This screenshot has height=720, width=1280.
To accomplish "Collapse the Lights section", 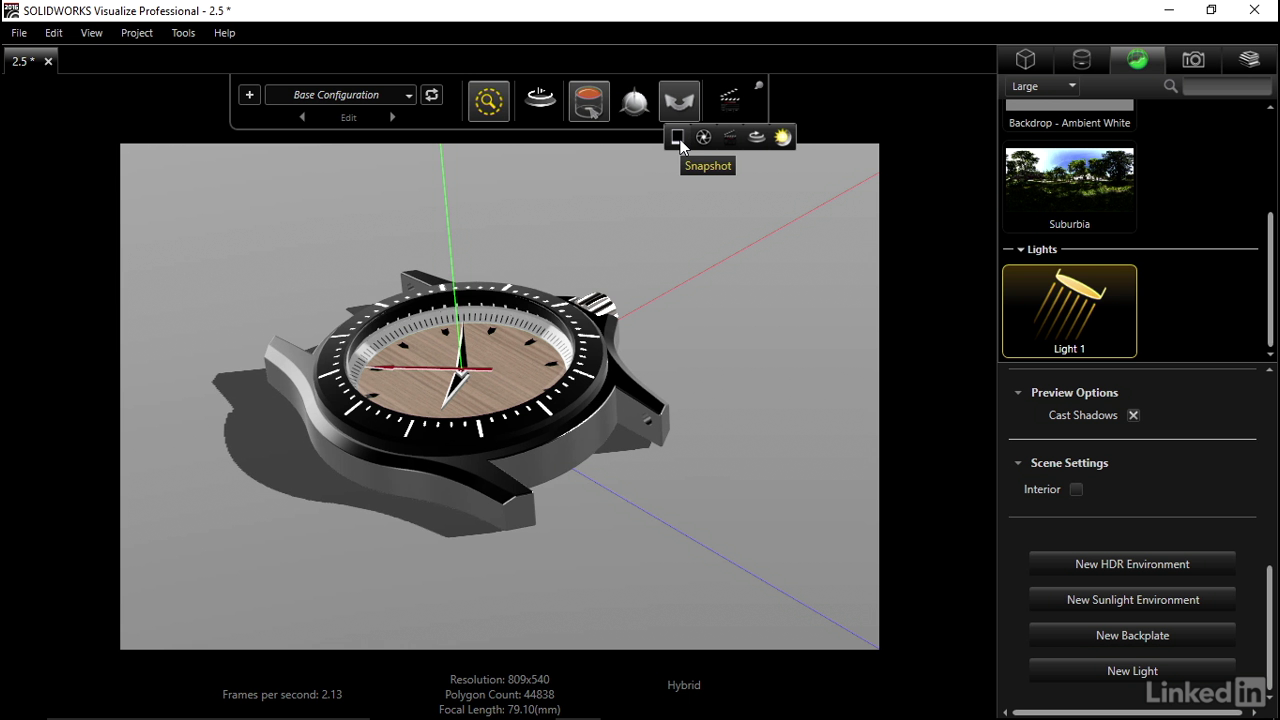I will click(1020, 250).
